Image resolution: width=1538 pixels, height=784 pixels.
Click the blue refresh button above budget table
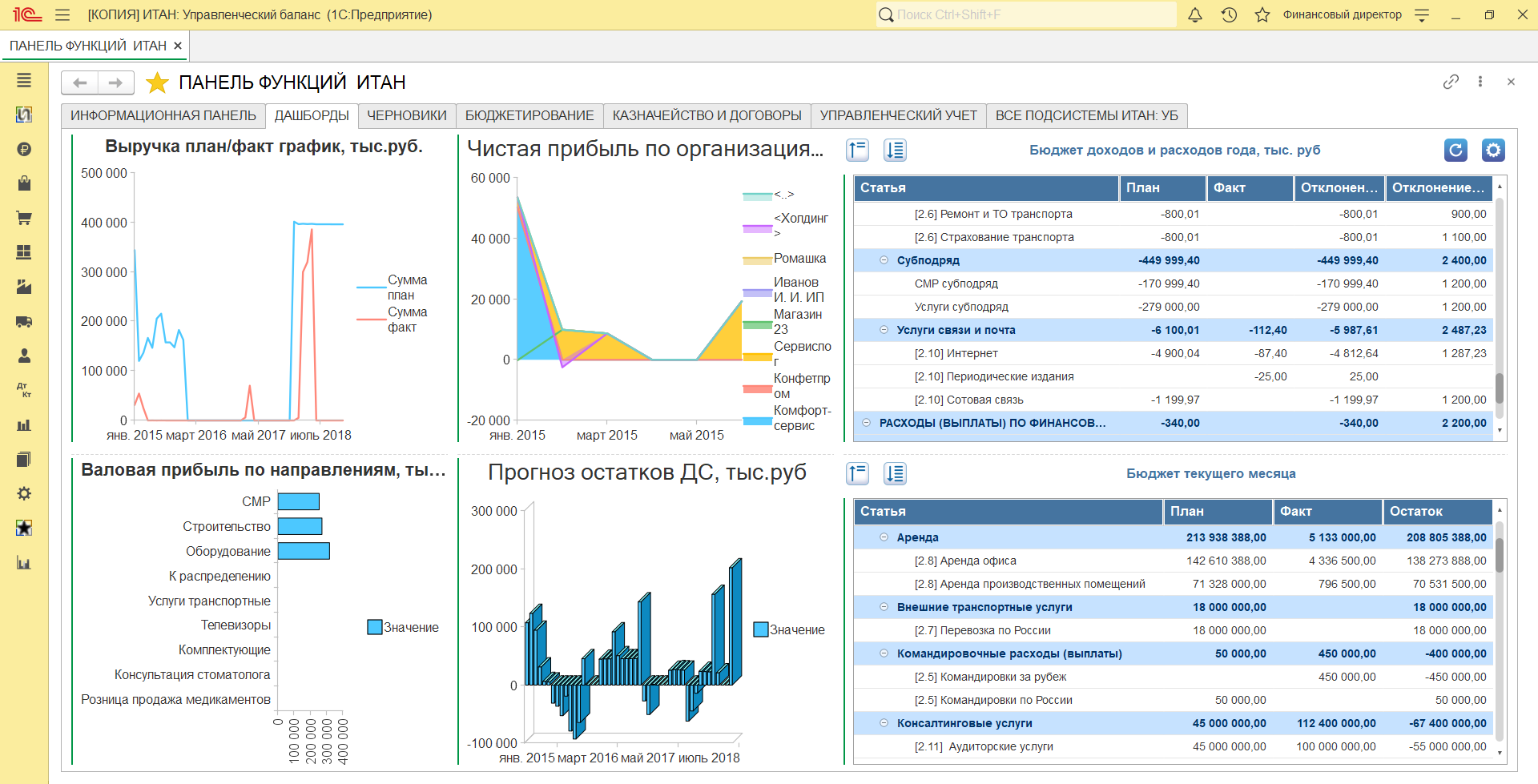click(x=1455, y=150)
